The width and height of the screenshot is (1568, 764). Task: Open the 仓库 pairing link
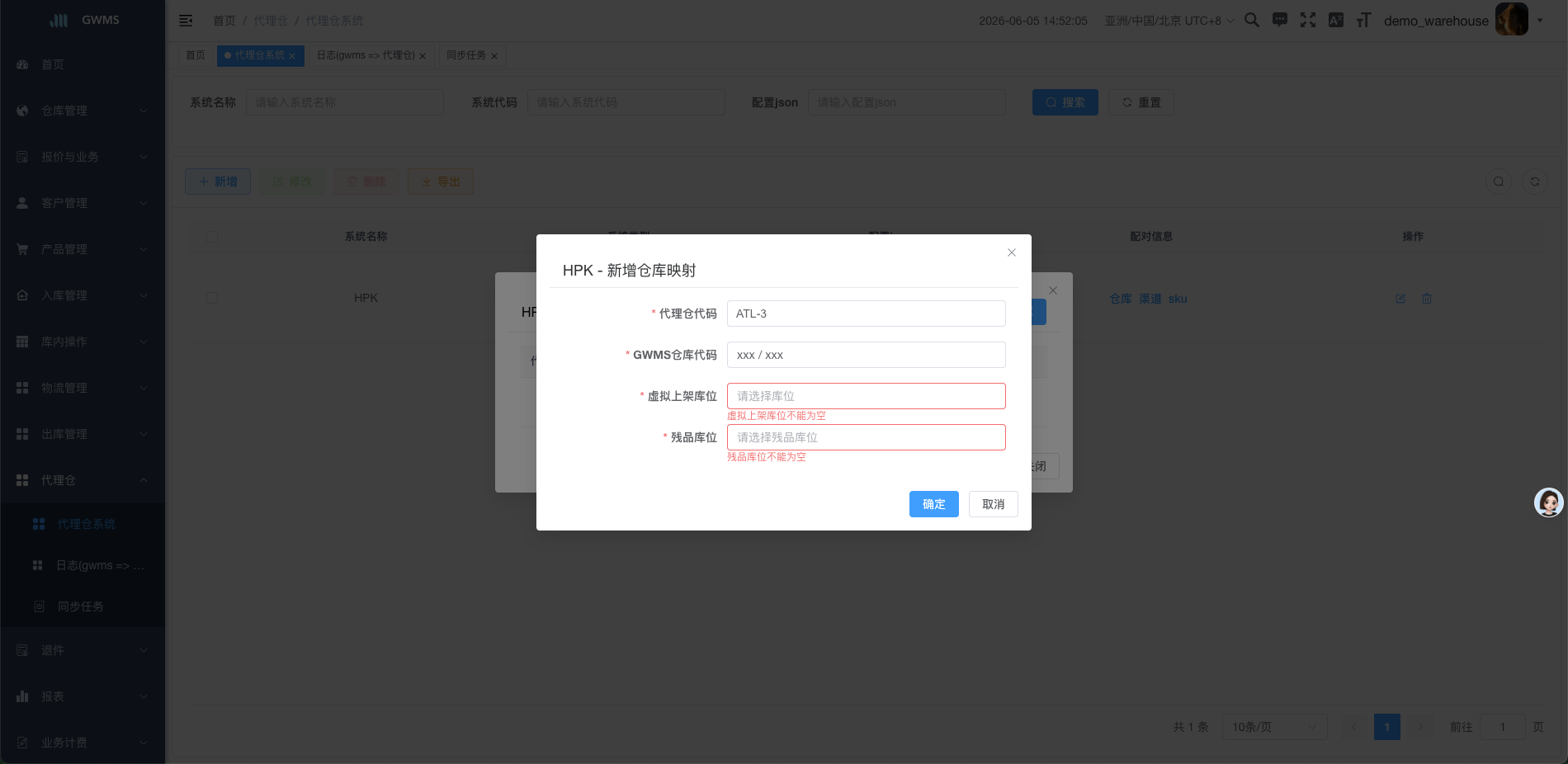coord(1121,299)
